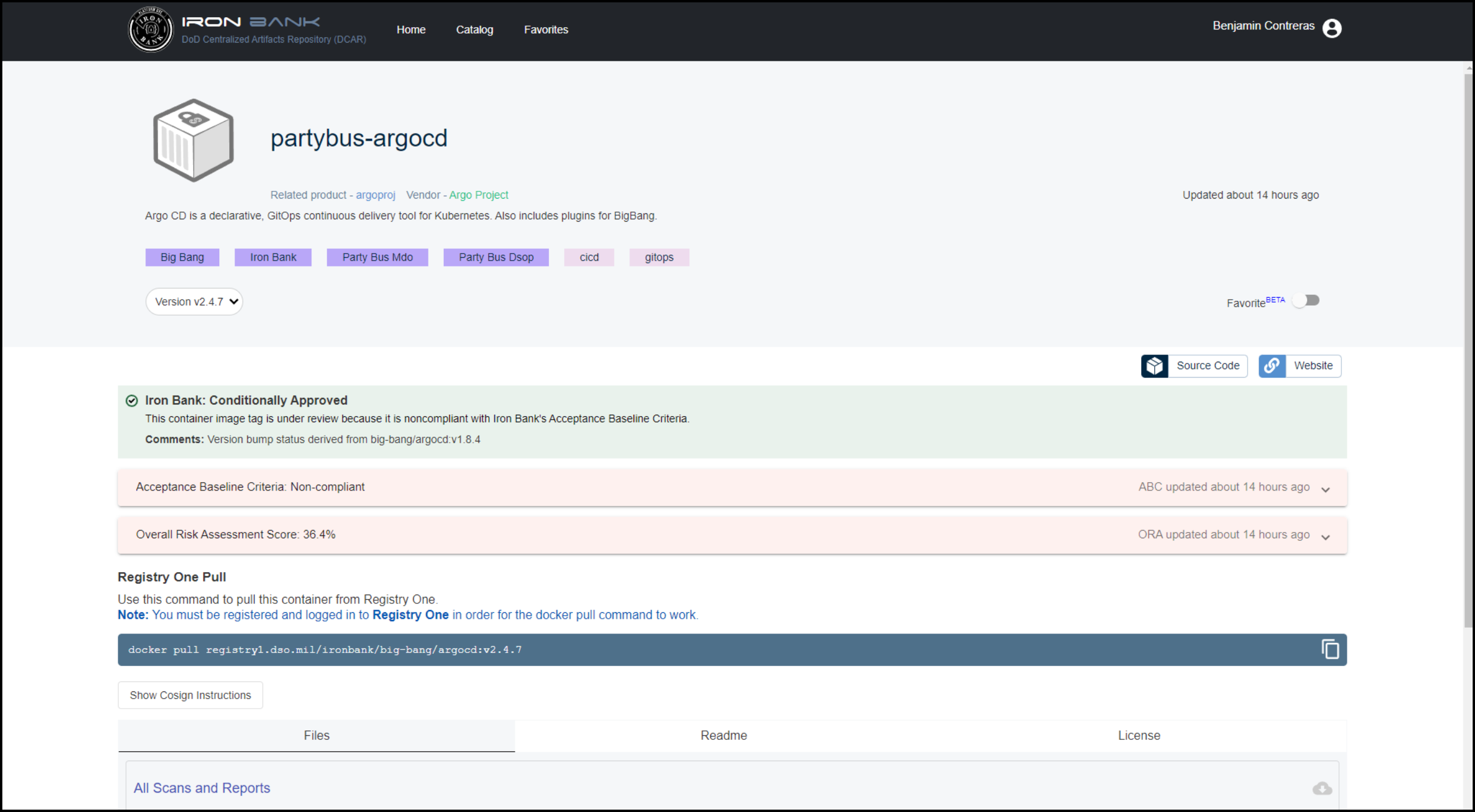Image resolution: width=1475 pixels, height=812 pixels.
Task: Open the Favorites nav item
Action: (546, 30)
